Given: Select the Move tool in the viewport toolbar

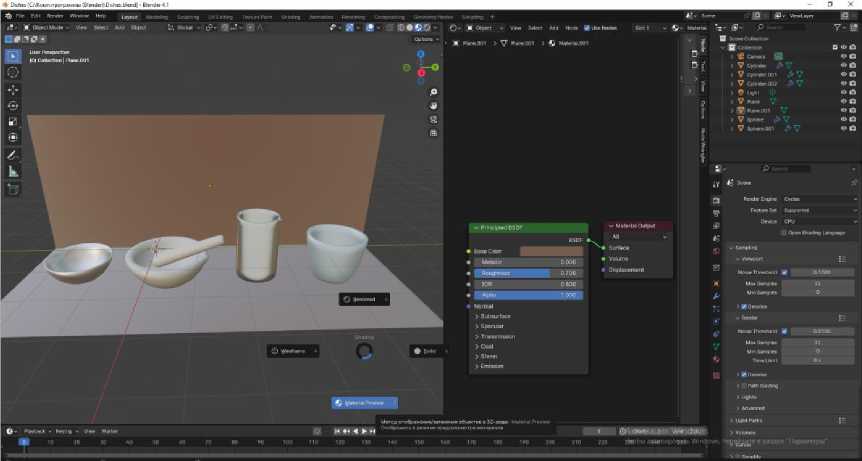Looking at the screenshot, I should click(x=13, y=89).
